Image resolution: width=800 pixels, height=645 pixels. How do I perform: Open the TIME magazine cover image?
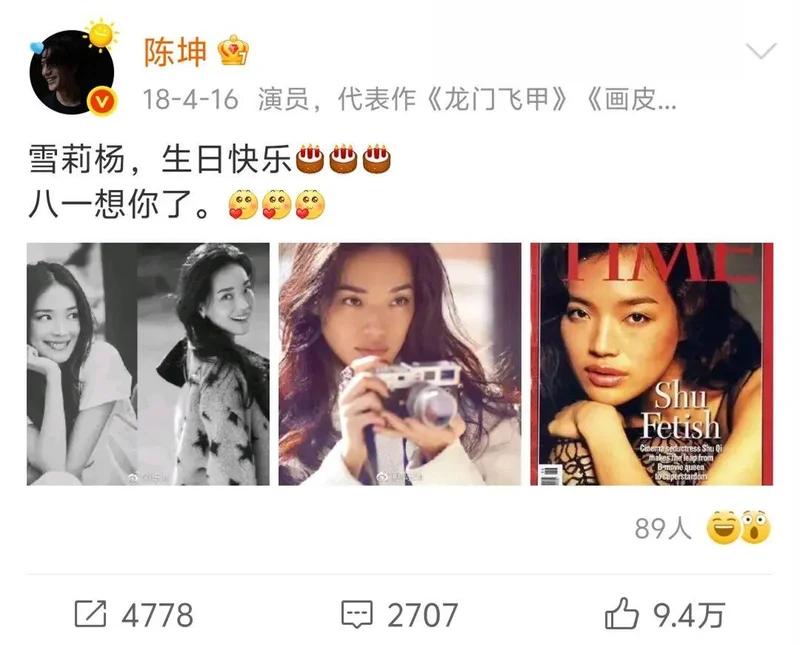point(652,364)
